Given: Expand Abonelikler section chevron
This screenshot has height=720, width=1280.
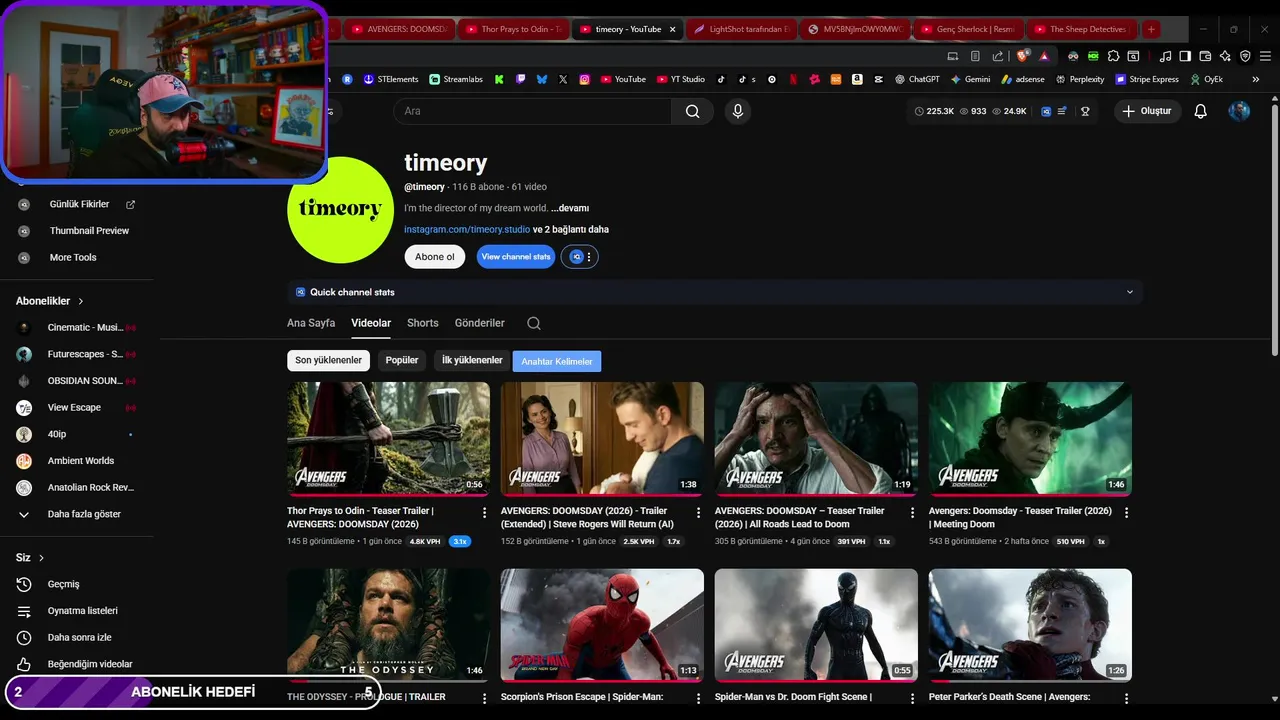Looking at the screenshot, I should coord(81,301).
